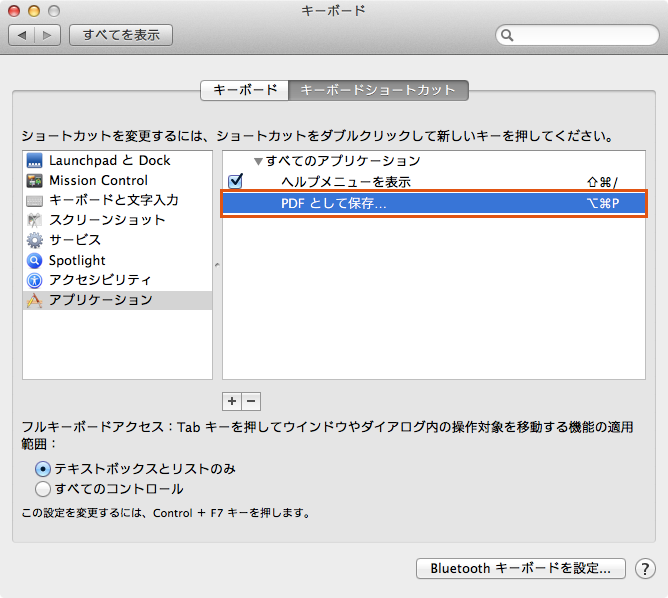Click the Spotlight magnifier icon in list
Screen dimensions: 668x598
35,260
